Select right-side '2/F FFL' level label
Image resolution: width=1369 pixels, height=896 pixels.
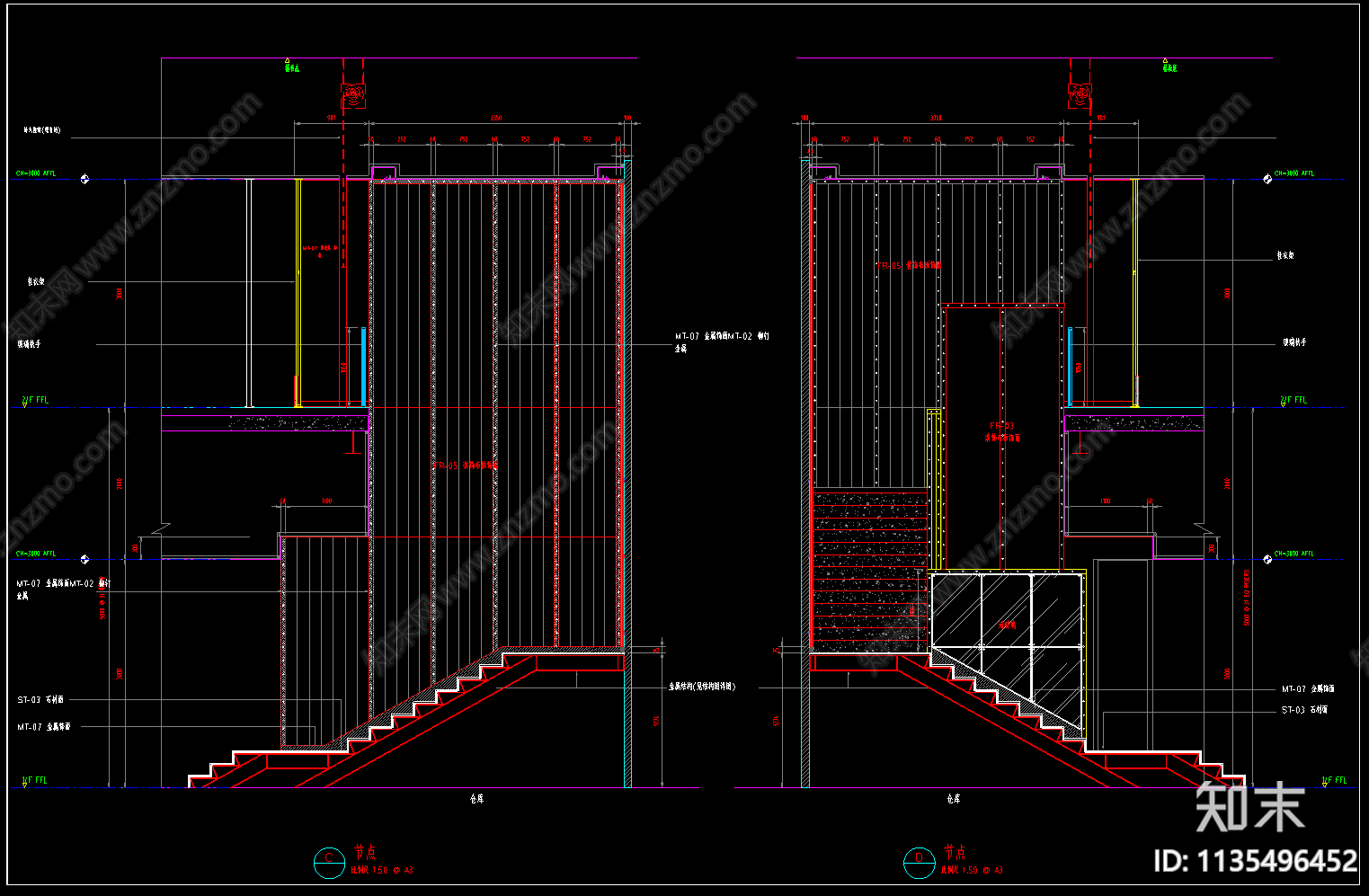click(x=1294, y=400)
